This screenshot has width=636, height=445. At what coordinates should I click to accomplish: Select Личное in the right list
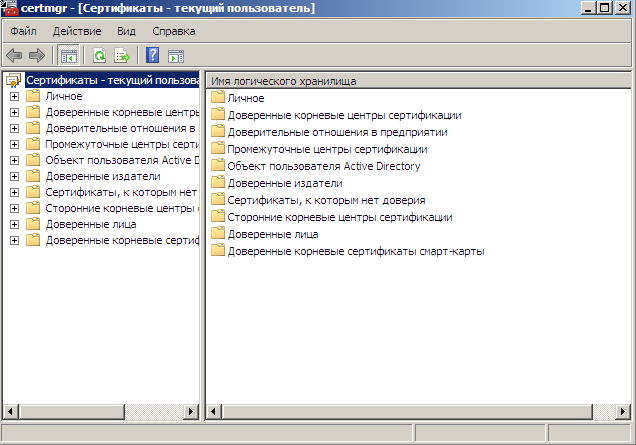[246, 98]
